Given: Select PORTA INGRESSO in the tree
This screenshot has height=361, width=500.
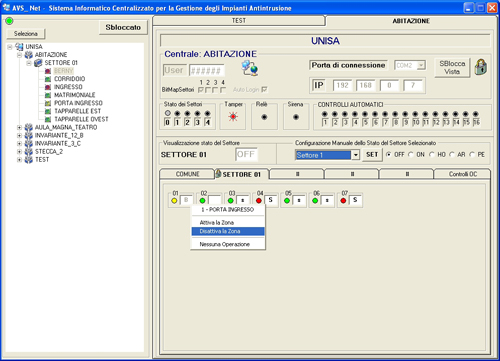Looking at the screenshot, I should (x=78, y=103).
